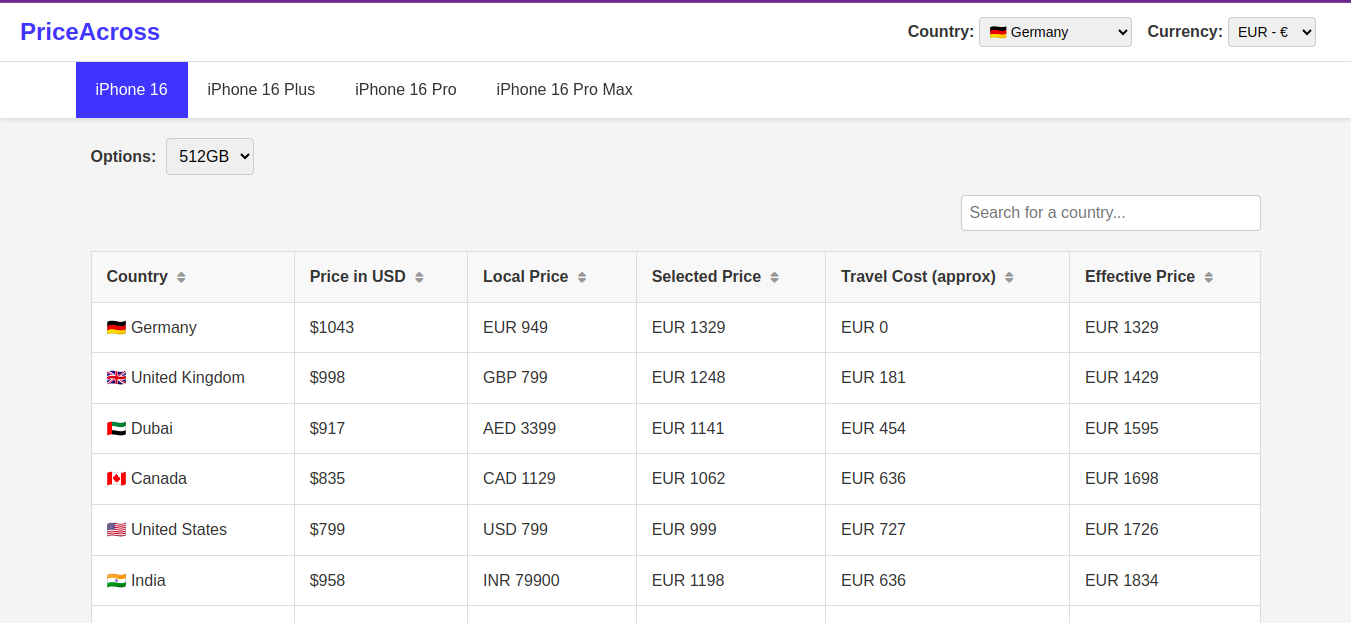This screenshot has height=623, width=1351.
Task: Click the $799 price cell
Action: pyautogui.click(x=381, y=530)
